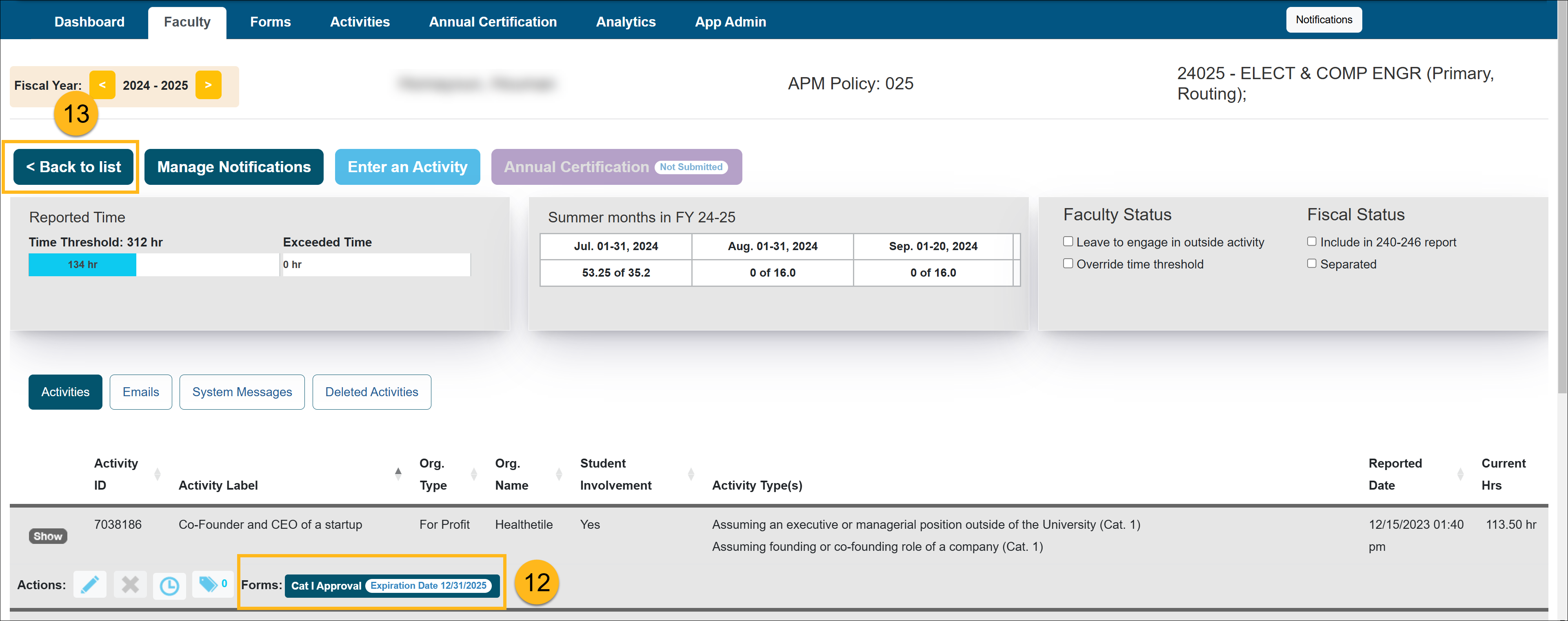Viewport: 1568px width, 621px height.
Task: Click the page vertical scrollbar
Action: click(x=1562, y=197)
